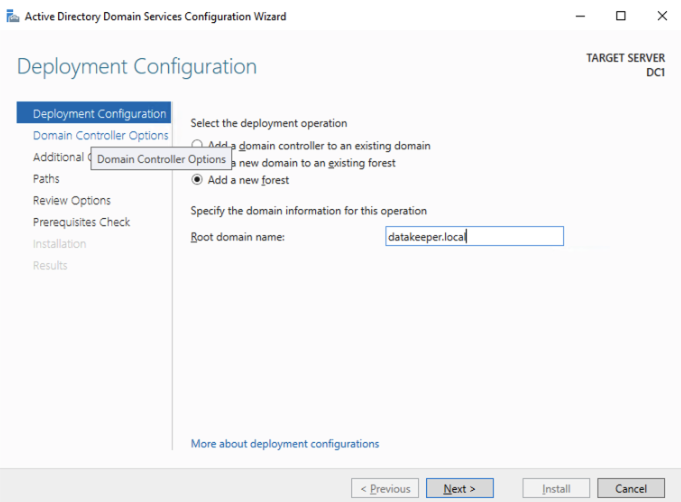Click the Previous button
The width and height of the screenshot is (681, 502).
point(385,489)
